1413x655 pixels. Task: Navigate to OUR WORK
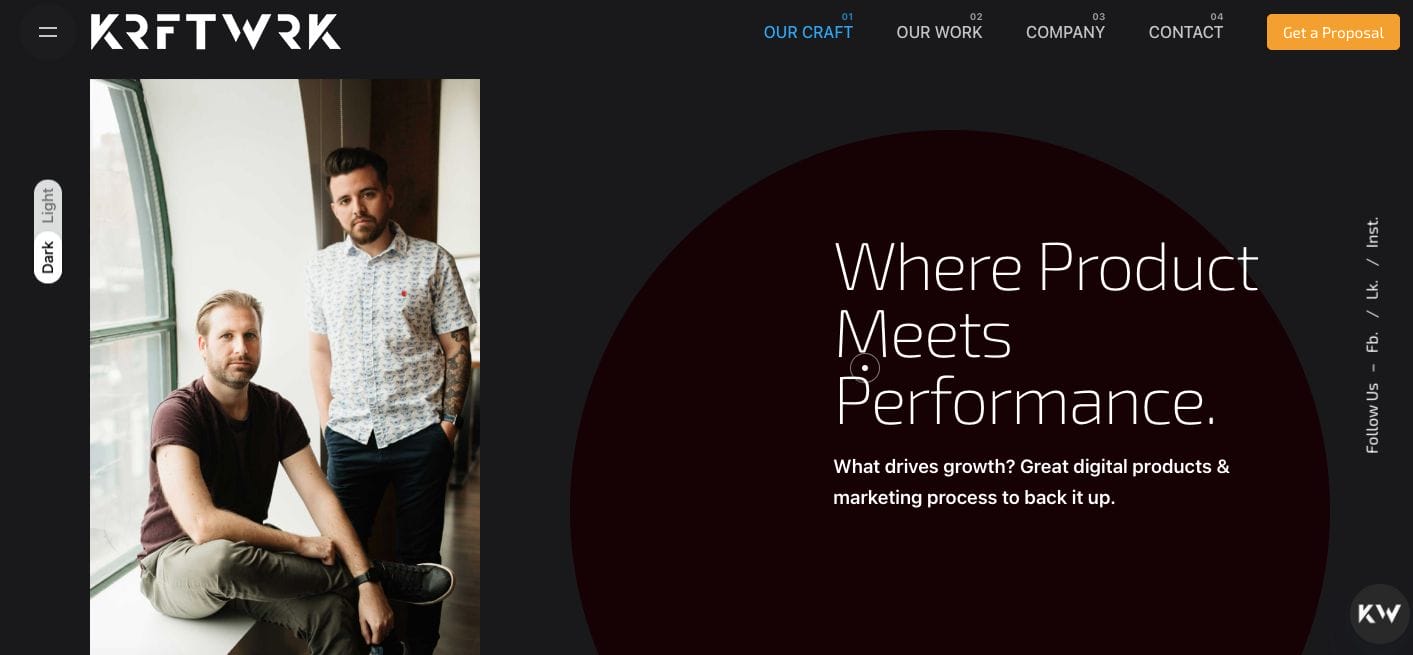[939, 32]
